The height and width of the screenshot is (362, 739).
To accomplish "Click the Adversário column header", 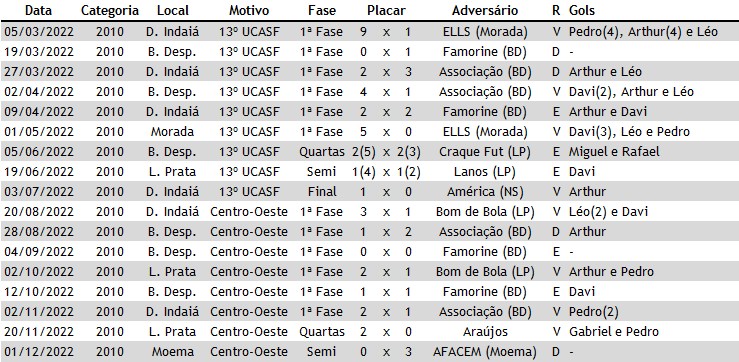I will (x=485, y=10).
